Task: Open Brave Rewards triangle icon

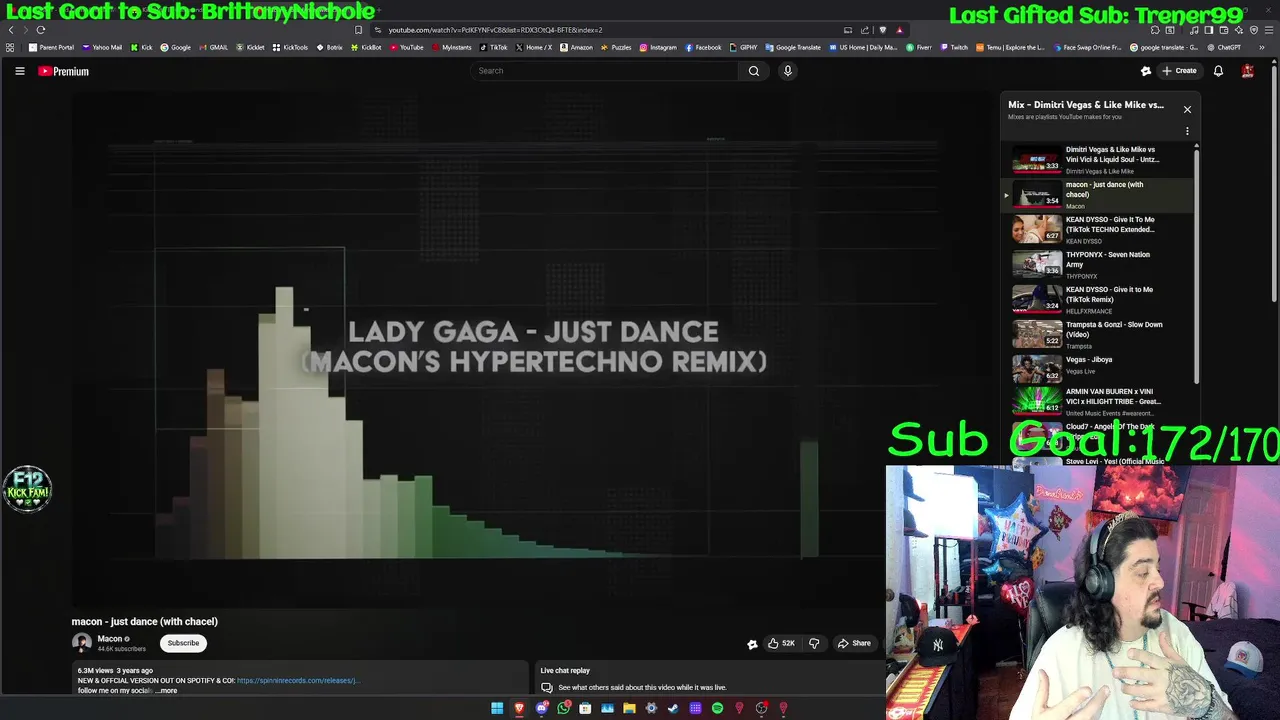Action: point(899,30)
